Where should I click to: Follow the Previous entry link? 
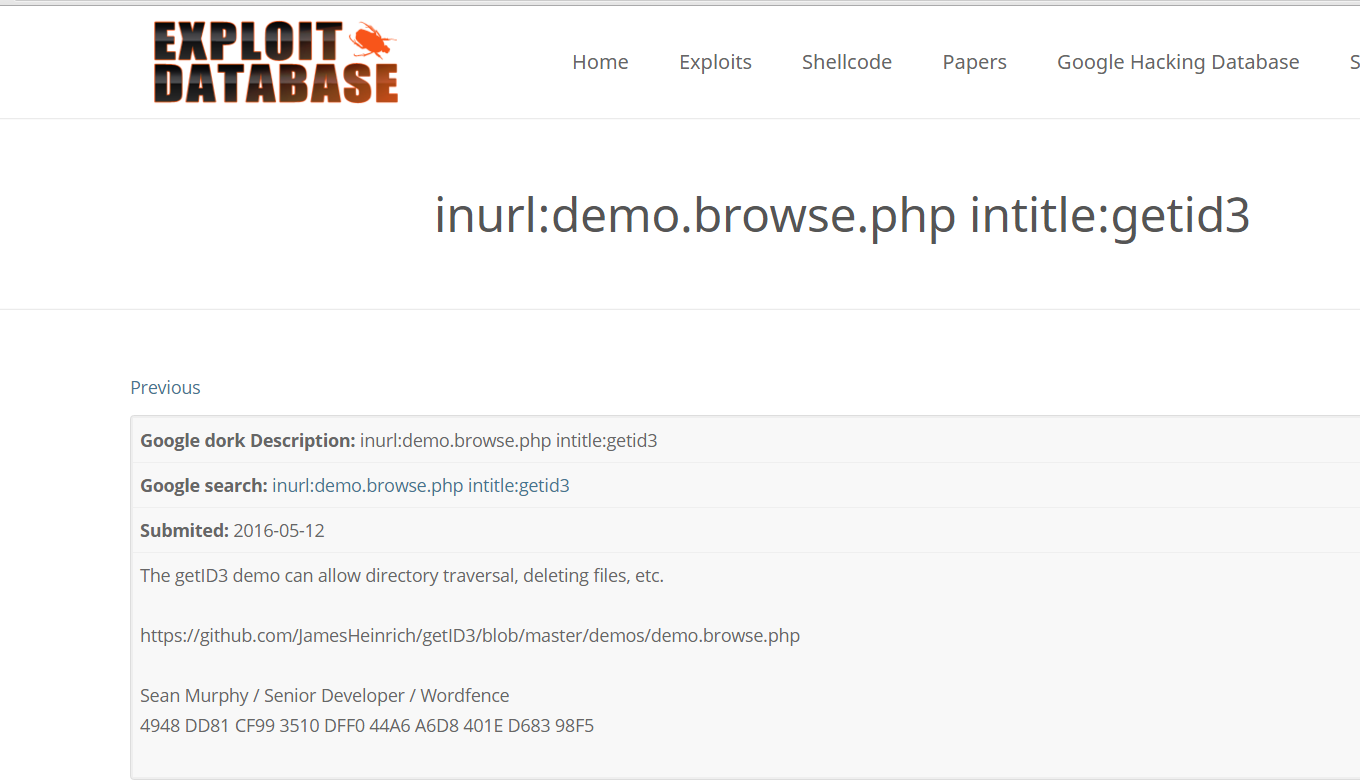[x=165, y=388]
